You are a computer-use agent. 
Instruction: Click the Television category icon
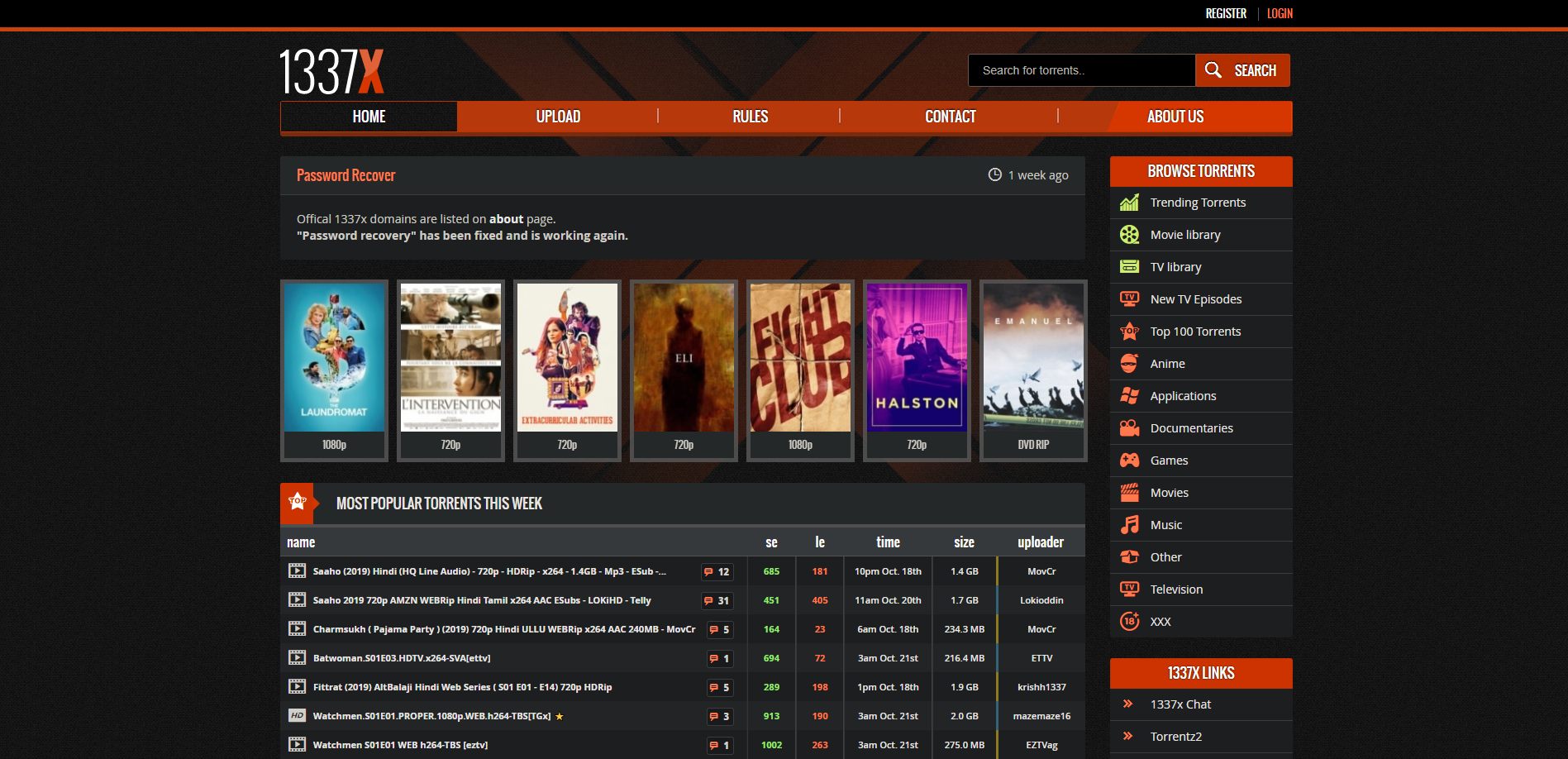click(1129, 589)
